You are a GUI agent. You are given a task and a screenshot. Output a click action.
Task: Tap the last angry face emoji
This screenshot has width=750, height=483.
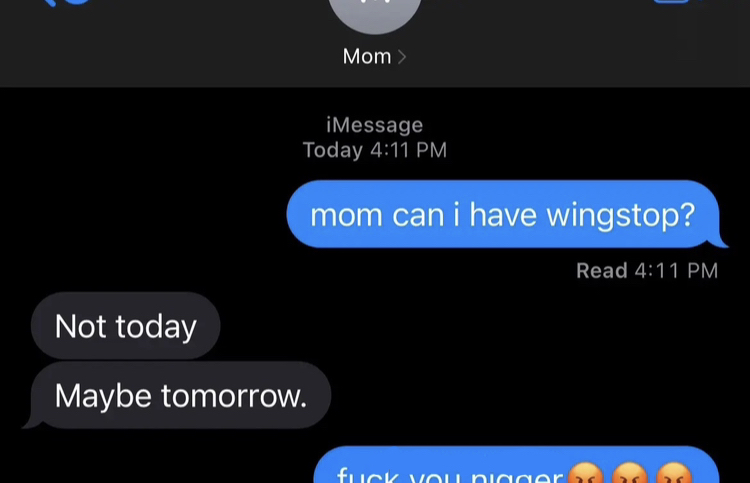pos(673,473)
